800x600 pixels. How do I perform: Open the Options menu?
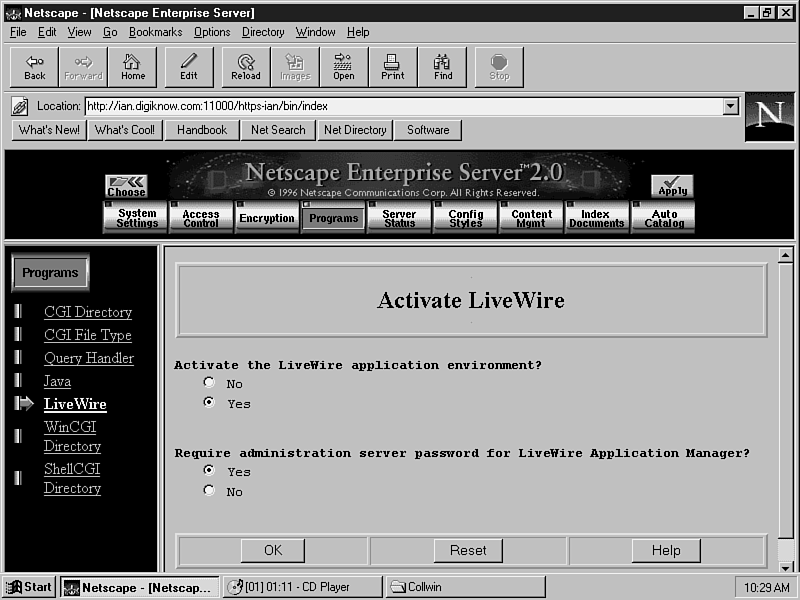click(x=212, y=32)
